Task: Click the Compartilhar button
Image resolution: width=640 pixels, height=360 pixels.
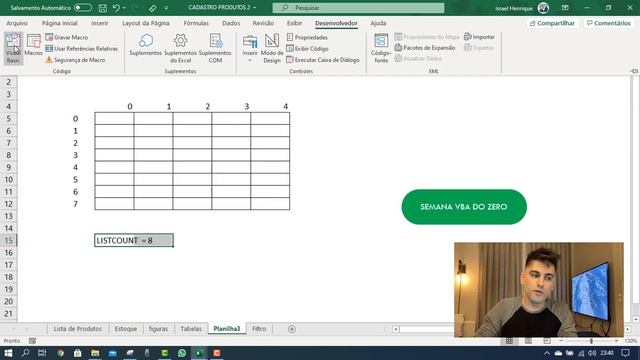Action: click(552, 23)
